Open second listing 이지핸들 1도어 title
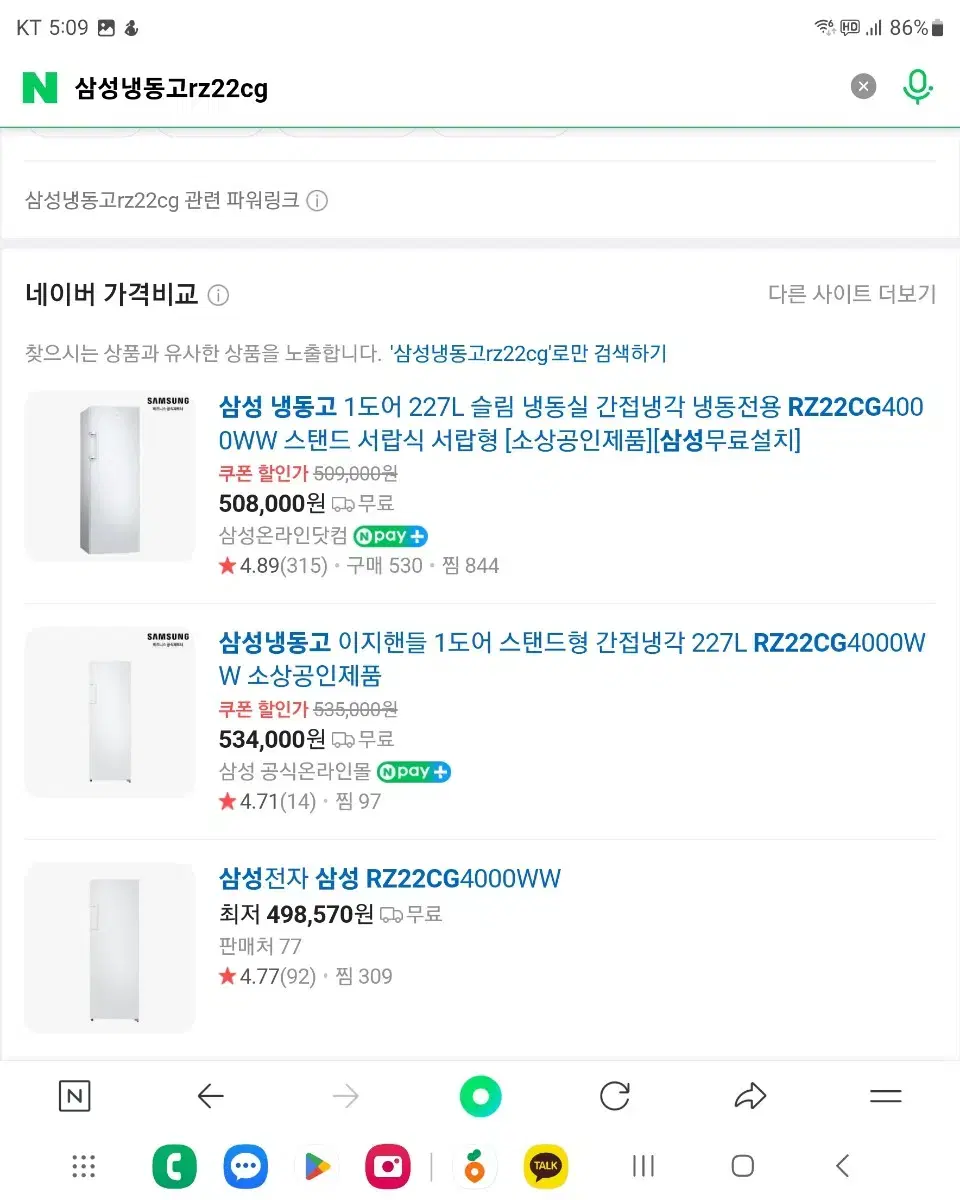This screenshot has width=960, height=1200. (x=572, y=658)
